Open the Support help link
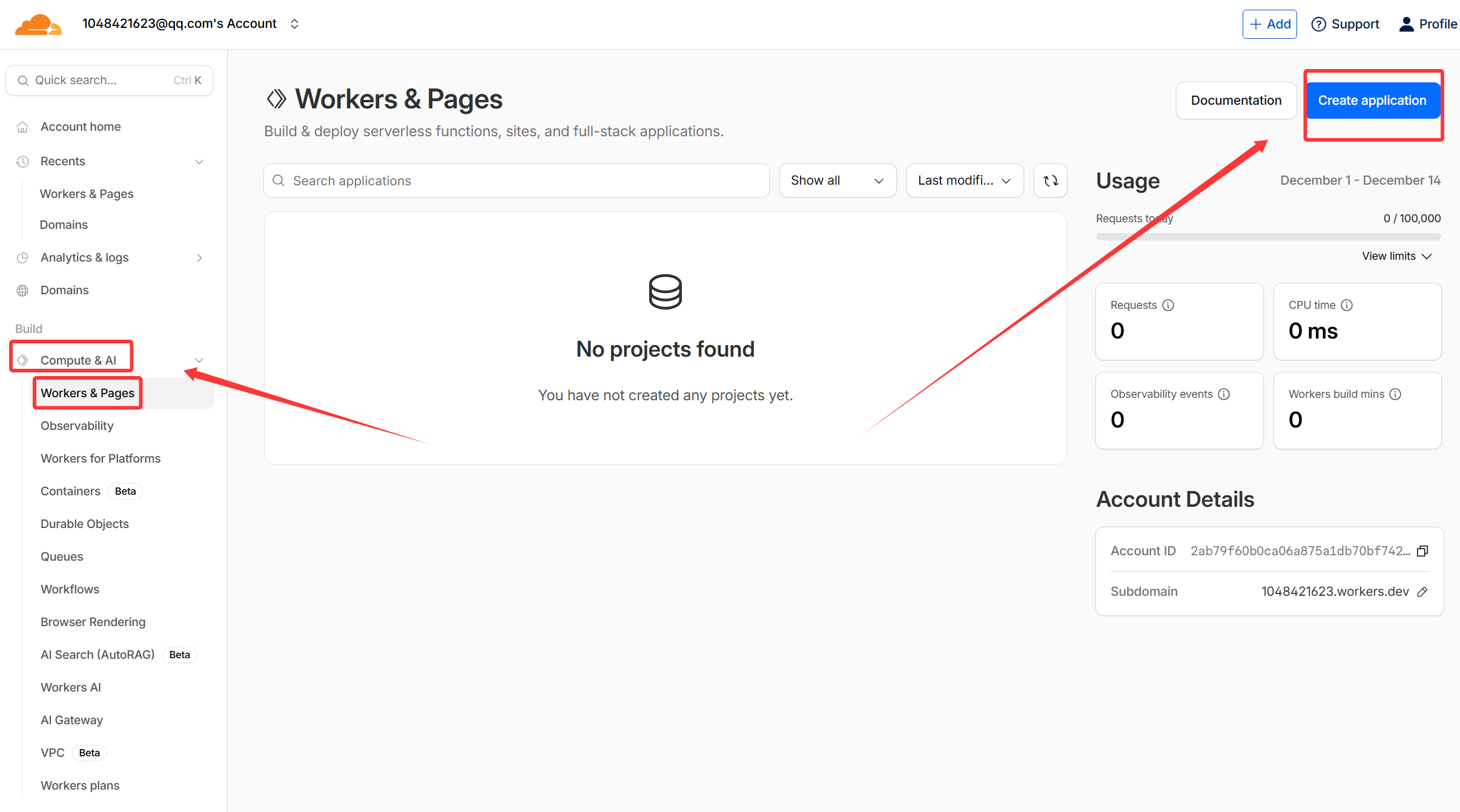Viewport: 1460px width, 812px height. [x=1345, y=24]
